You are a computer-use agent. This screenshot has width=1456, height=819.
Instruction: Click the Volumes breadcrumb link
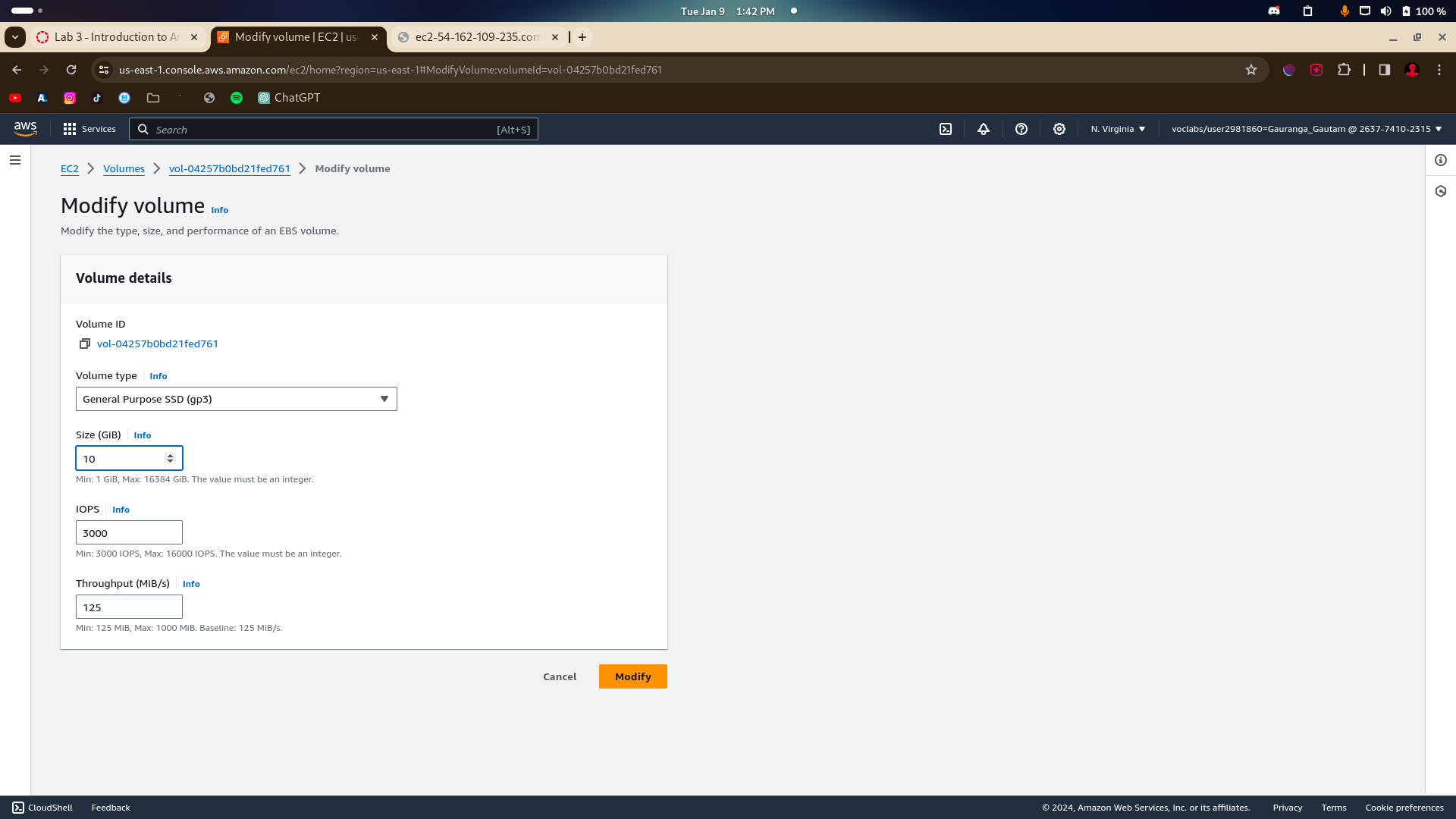124,168
